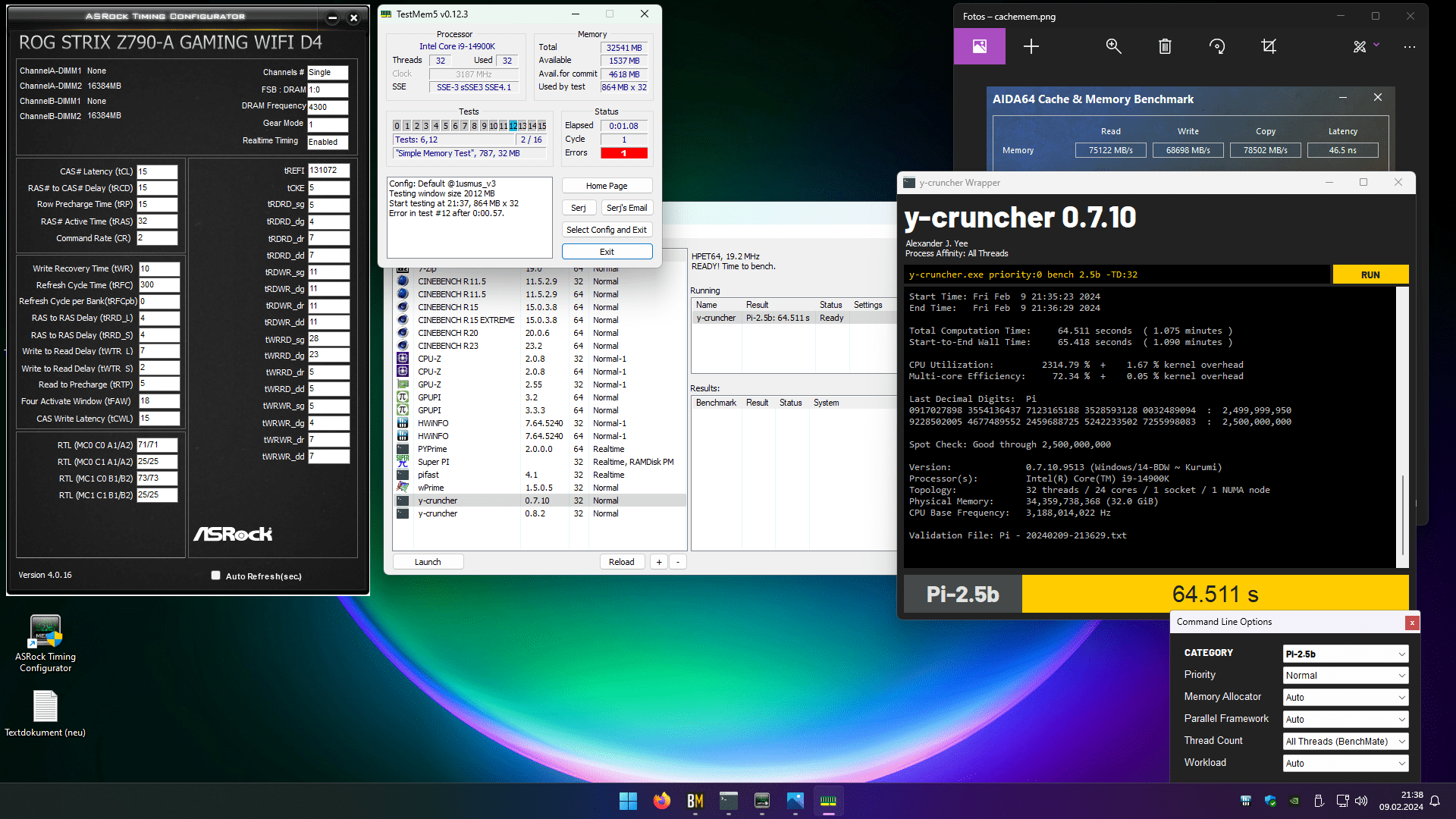Image resolution: width=1456 pixels, height=819 pixels.
Task: Click the Home Page button in TestMem5
Action: pyautogui.click(x=607, y=186)
